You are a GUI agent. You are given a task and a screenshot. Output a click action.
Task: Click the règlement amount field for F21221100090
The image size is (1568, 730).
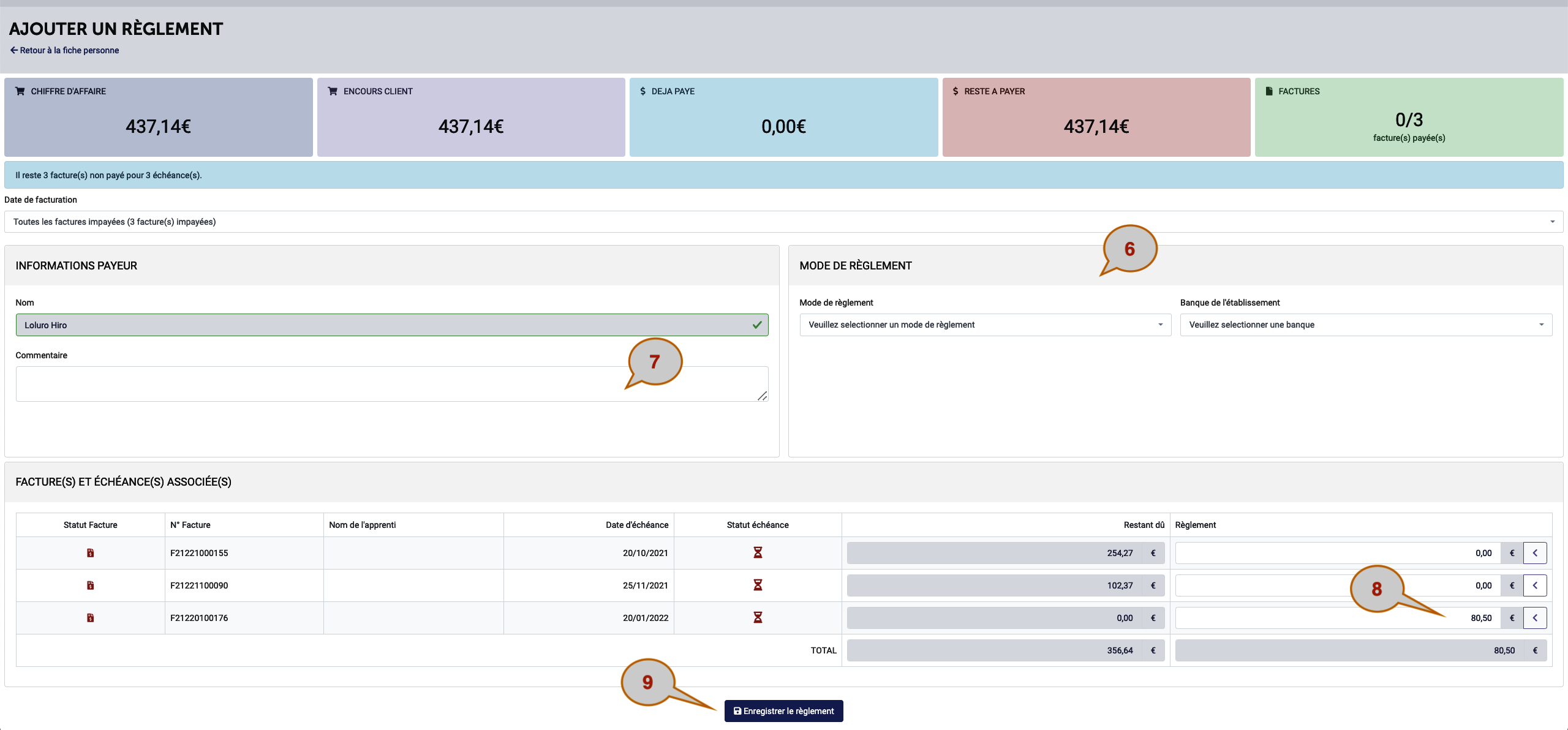(x=1338, y=585)
